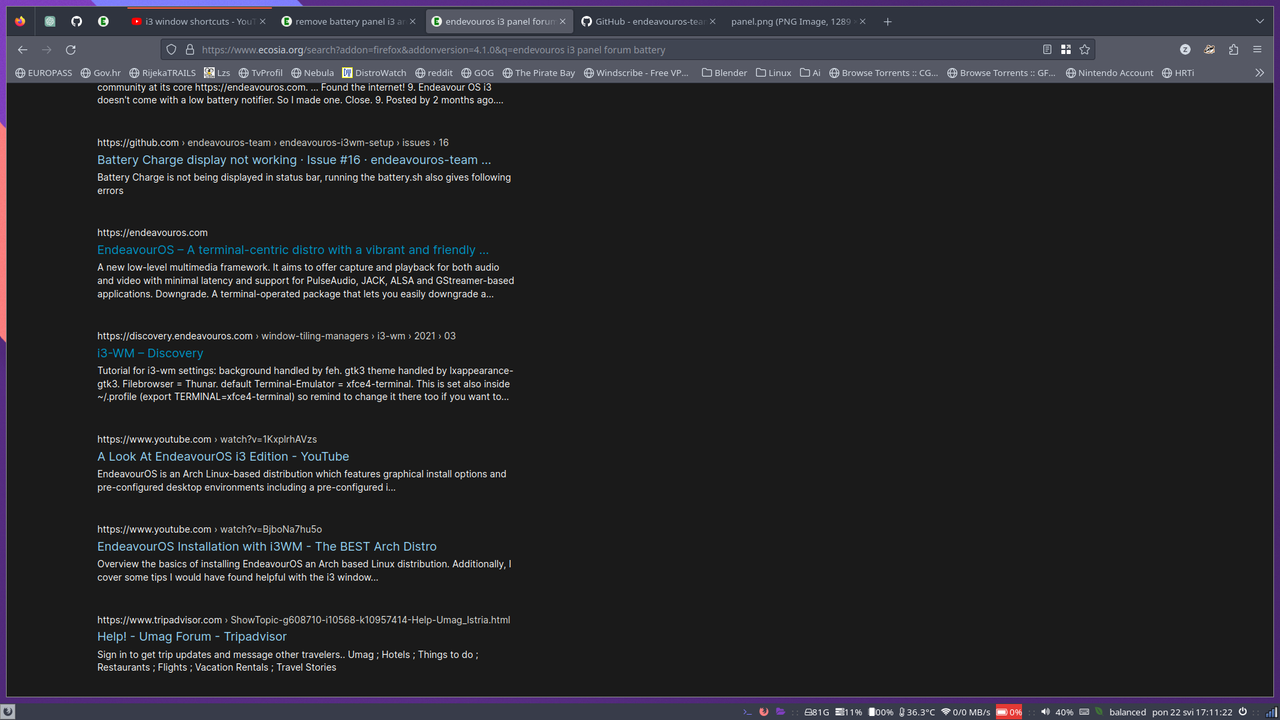This screenshot has height=720, width=1280.
Task: Click the shield tracking protection icon
Action: click(x=171, y=49)
